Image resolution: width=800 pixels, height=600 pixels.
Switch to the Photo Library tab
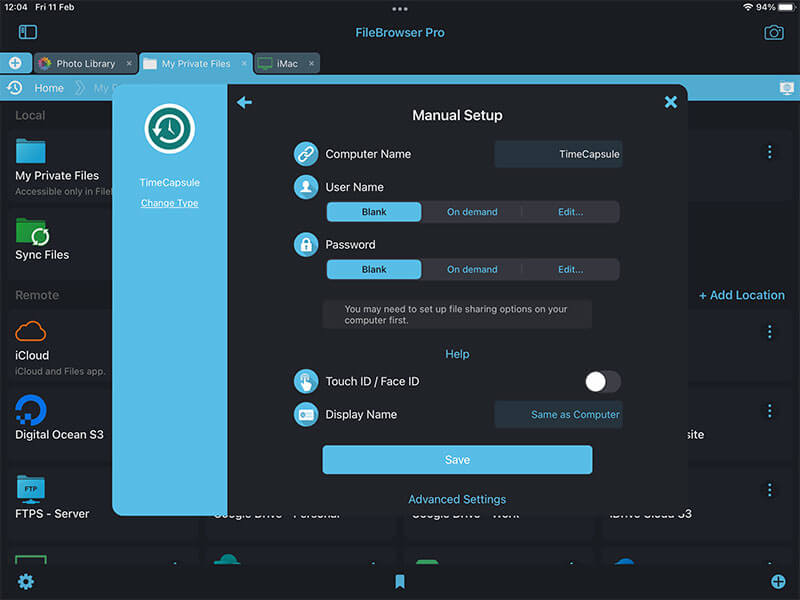[85, 63]
